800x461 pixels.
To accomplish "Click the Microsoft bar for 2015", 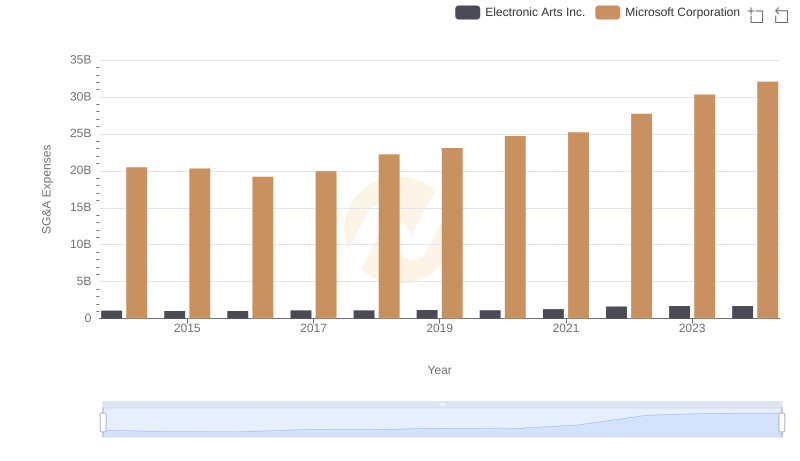I will pos(199,243).
